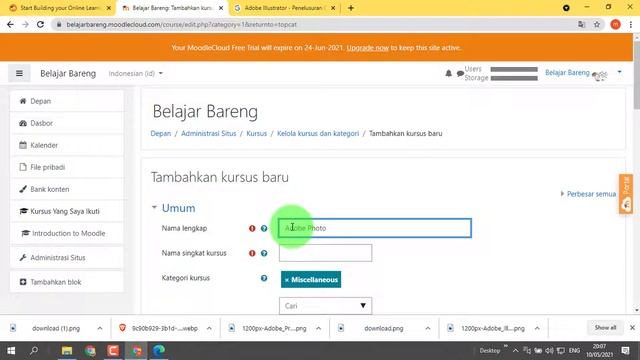Open Microsoft Edge from taskbar
This screenshot has width=640, height=360.
coord(159,351)
